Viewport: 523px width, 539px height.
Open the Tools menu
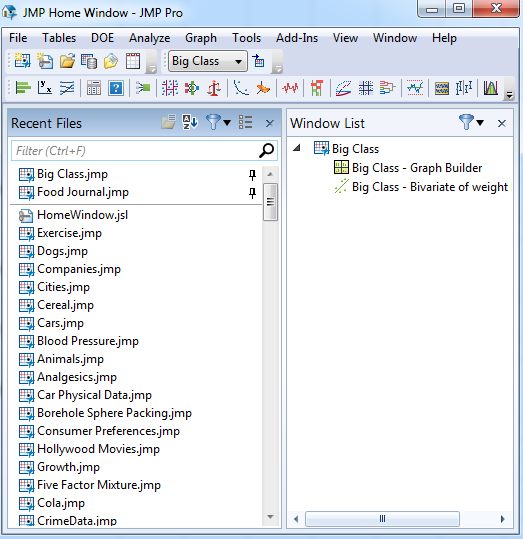click(x=246, y=38)
